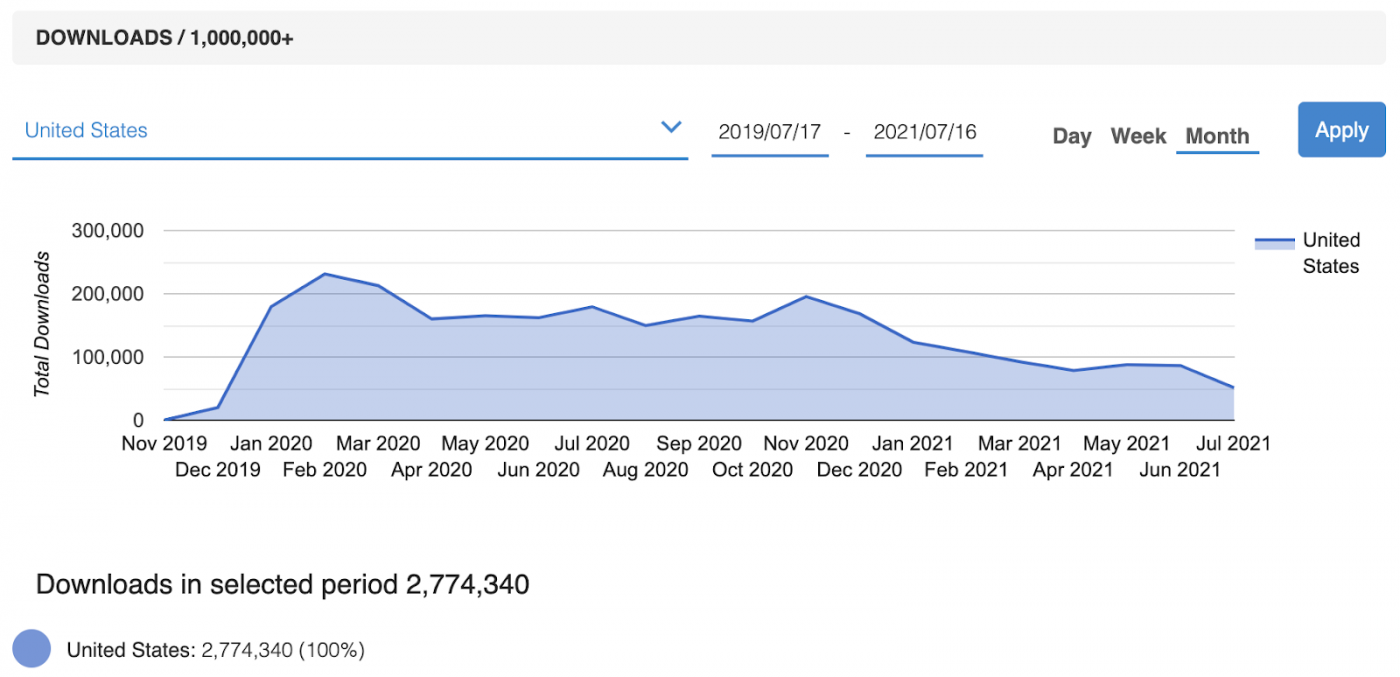Switch granularity to Day

(1072, 136)
